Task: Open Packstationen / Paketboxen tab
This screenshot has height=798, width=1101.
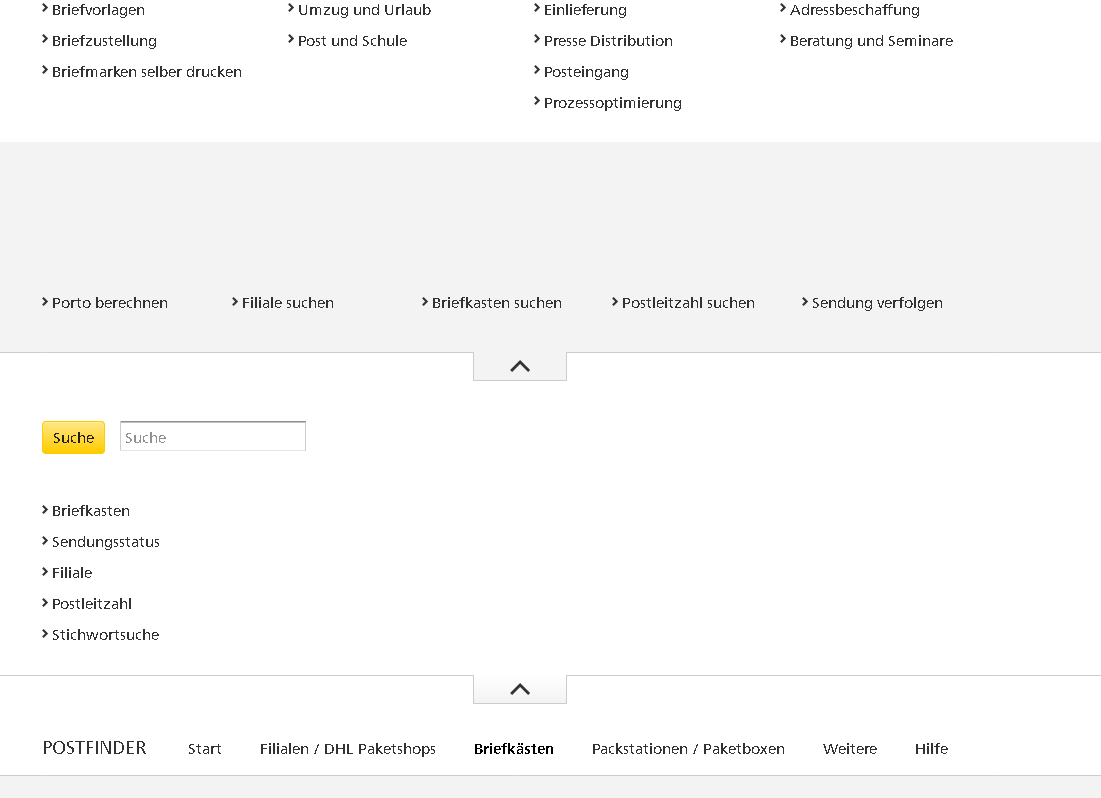Action: point(688,748)
